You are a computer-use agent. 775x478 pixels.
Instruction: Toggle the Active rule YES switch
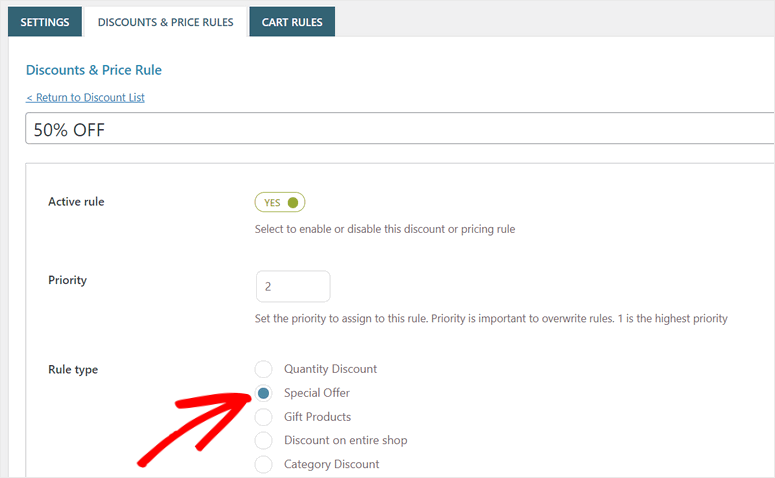click(x=280, y=202)
